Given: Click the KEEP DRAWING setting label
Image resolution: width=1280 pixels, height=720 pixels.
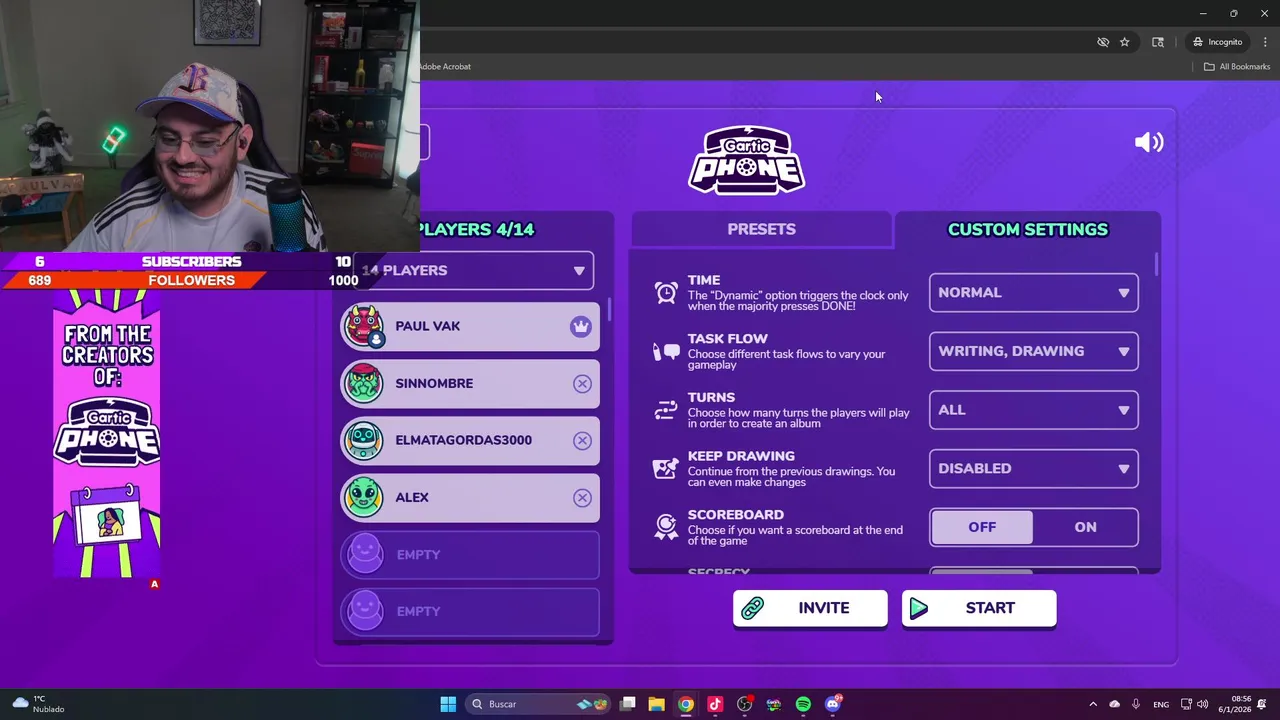Looking at the screenshot, I should pyautogui.click(x=741, y=456).
